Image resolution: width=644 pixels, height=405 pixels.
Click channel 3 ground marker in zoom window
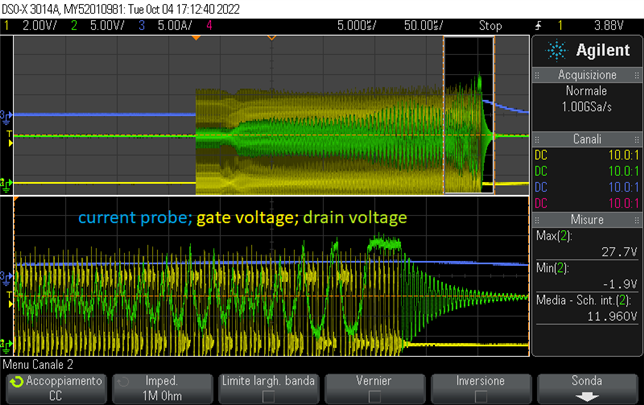tap(6, 277)
